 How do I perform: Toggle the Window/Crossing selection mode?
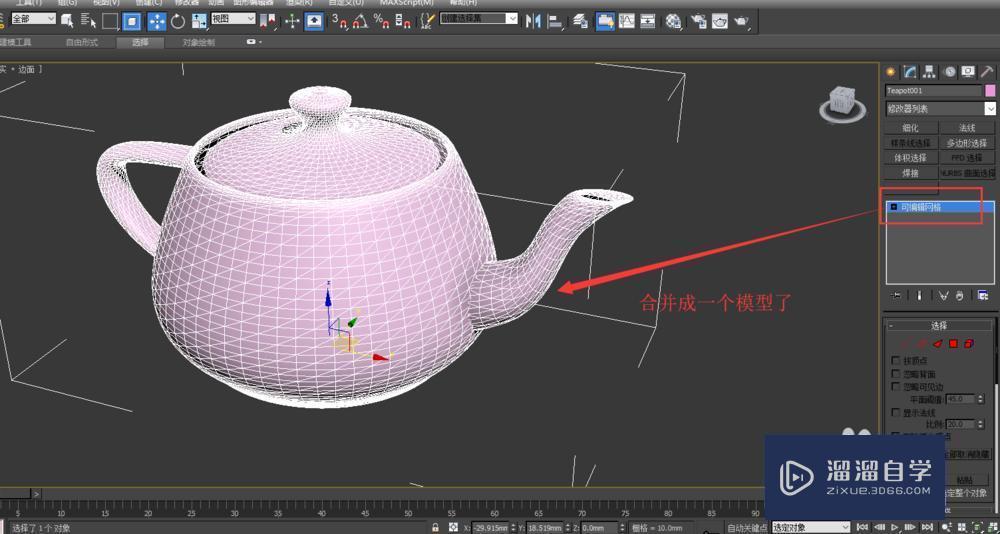pyautogui.click(x=132, y=20)
